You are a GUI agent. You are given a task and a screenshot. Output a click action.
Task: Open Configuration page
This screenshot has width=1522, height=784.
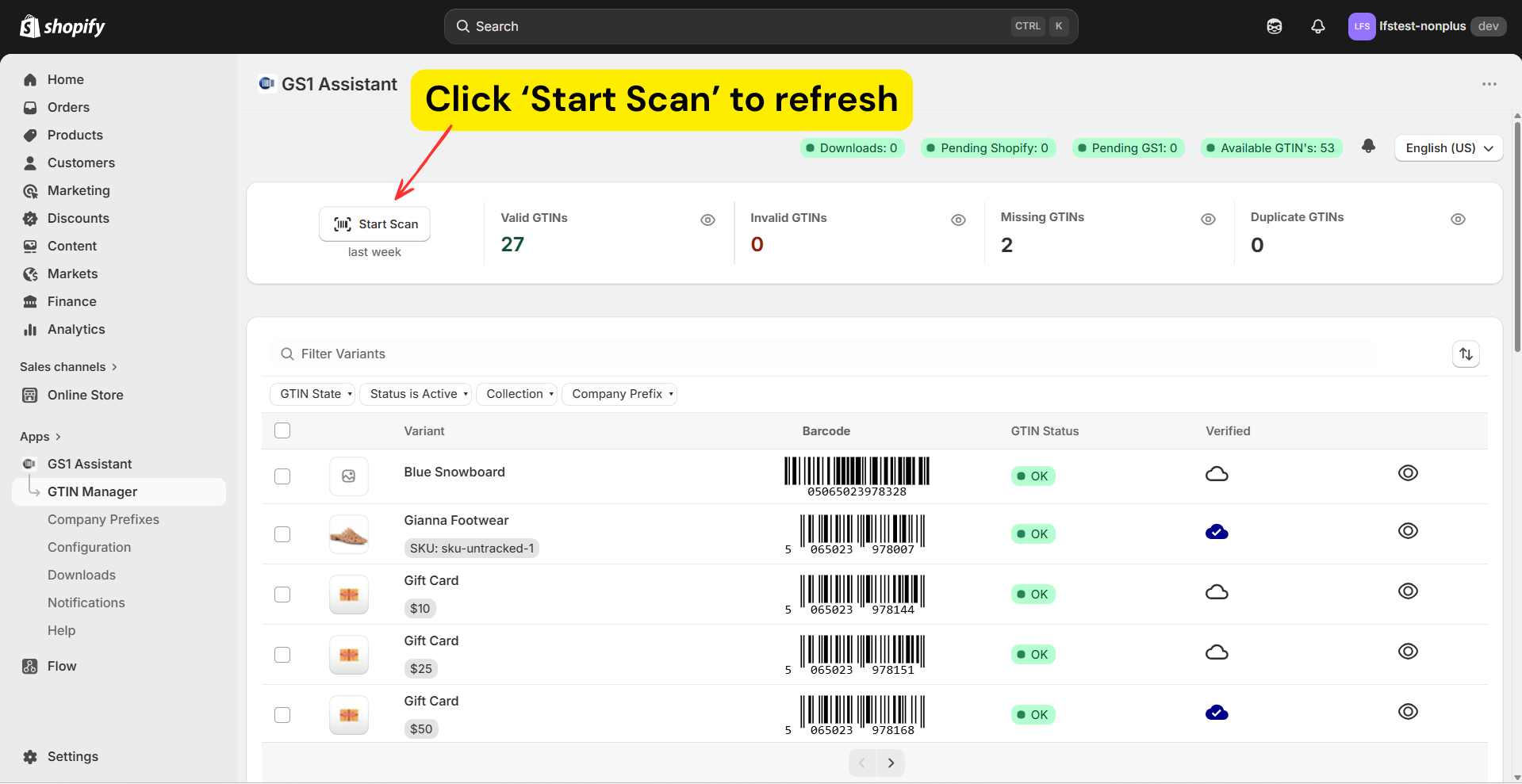point(89,547)
